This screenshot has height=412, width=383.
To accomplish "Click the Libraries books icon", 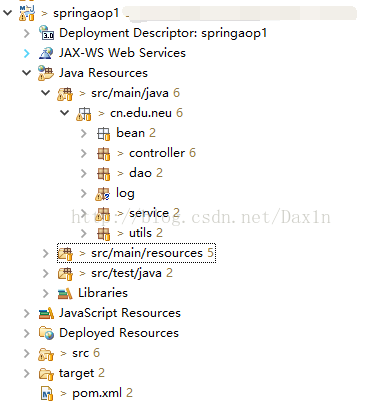I will (65, 293).
